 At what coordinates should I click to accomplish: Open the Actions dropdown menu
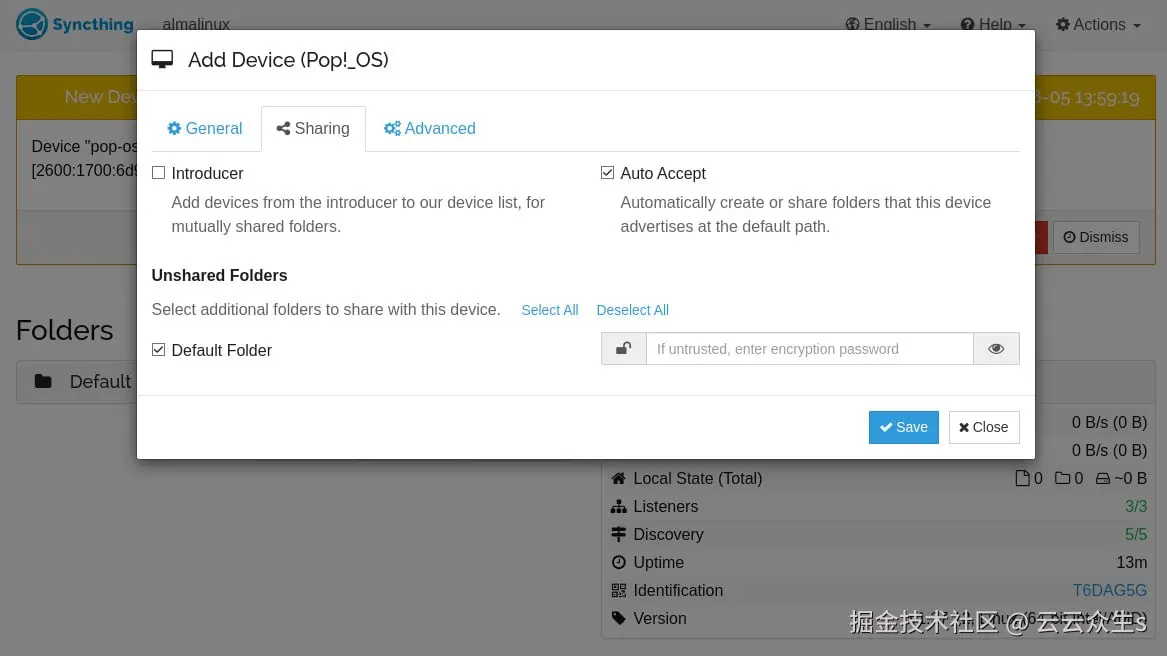1098,25
